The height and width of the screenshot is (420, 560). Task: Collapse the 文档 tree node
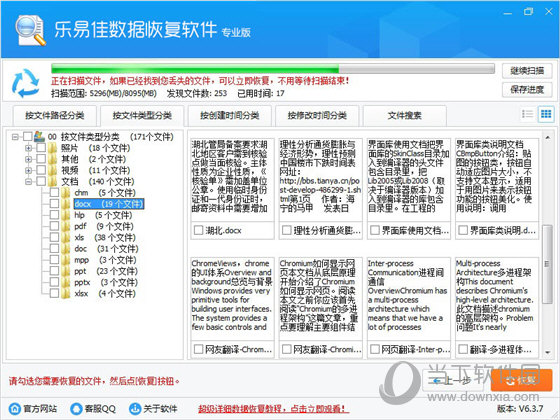(x=29, y=181)
